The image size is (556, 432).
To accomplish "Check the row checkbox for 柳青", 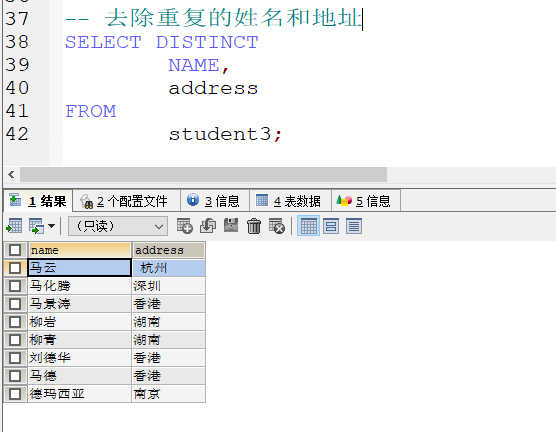I will [x=15, y=340].
